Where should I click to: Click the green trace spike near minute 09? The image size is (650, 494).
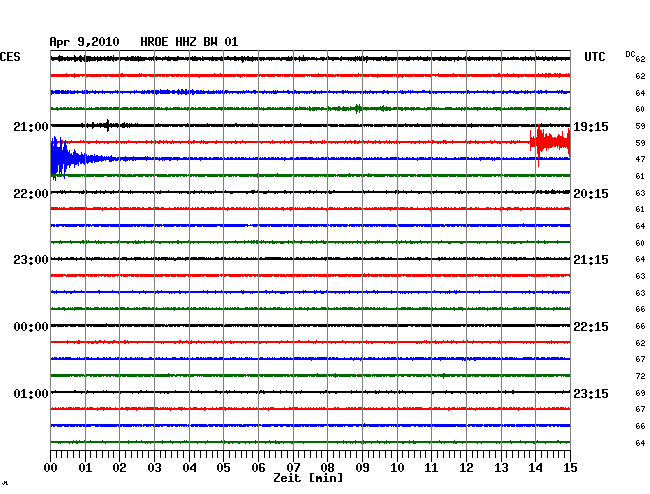(x=358, y=109)
